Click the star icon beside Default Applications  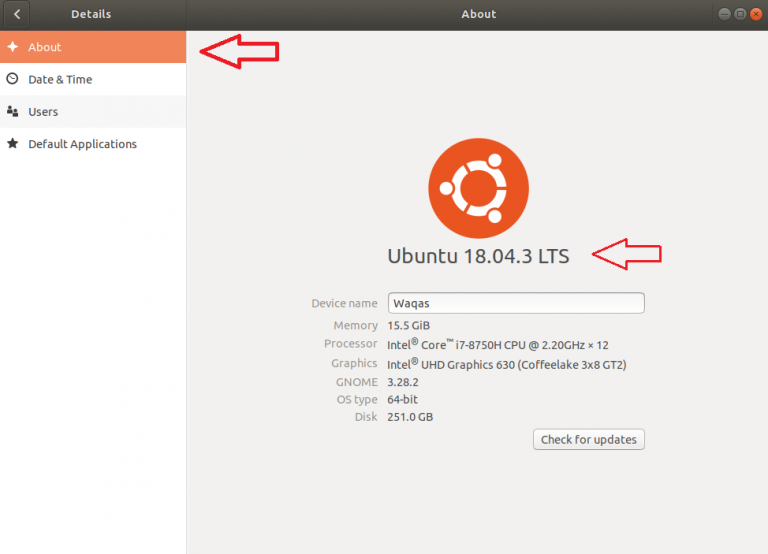[13, 144]
